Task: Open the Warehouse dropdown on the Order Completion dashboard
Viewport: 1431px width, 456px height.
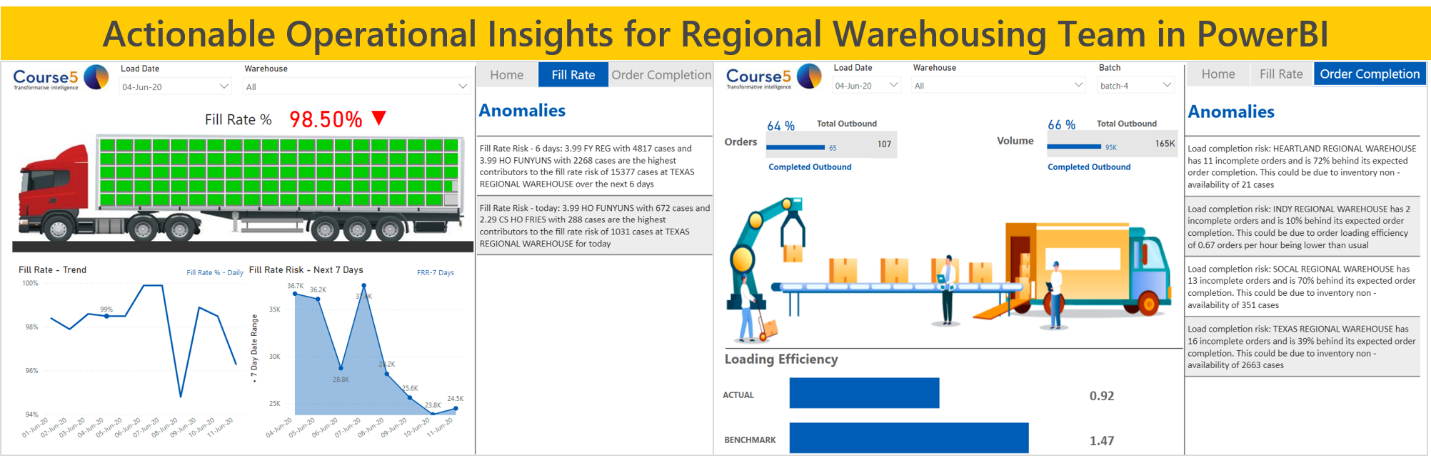Action: click(x=1000, y=87)
